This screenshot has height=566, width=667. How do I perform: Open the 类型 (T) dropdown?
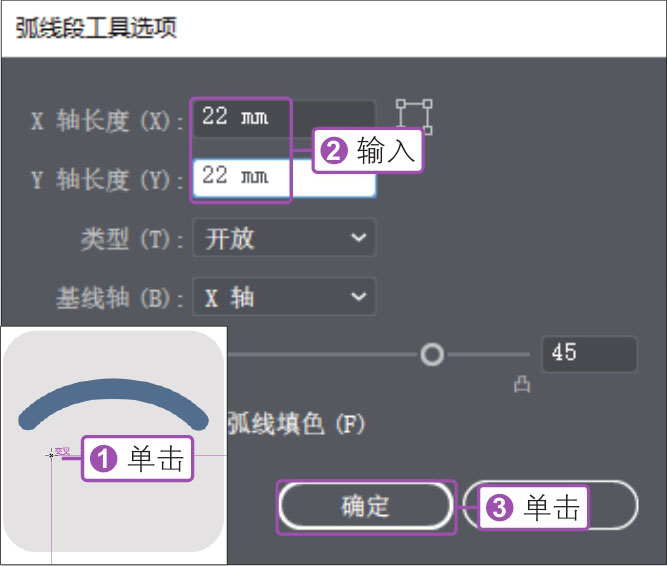point(284,237)
